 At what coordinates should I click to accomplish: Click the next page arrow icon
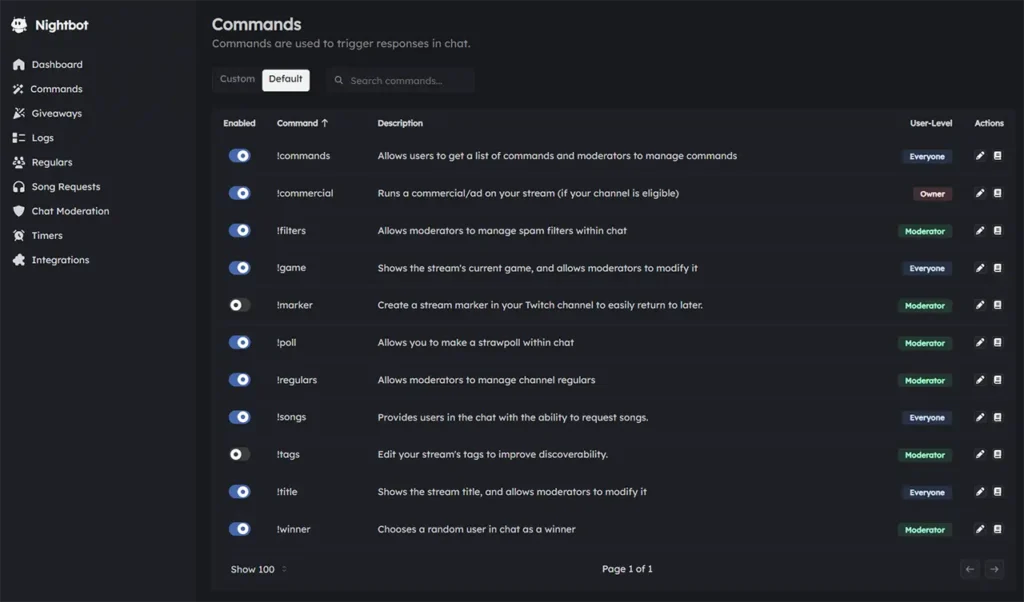point(994,569)
